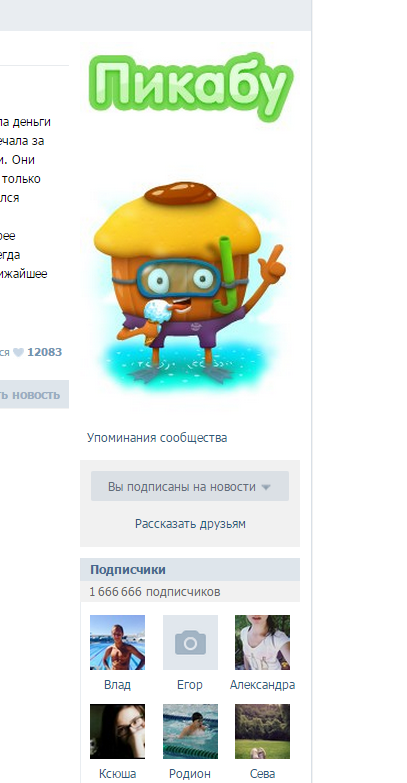Click the name Александра under avatar
This screenshot has height=783, width=407.
(x=262, y=685)
